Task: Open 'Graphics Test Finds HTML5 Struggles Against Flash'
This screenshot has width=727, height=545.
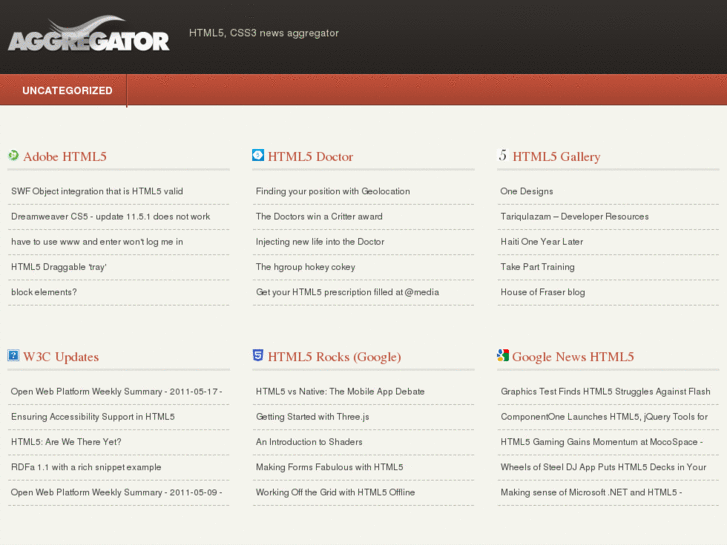Action: 605,391
